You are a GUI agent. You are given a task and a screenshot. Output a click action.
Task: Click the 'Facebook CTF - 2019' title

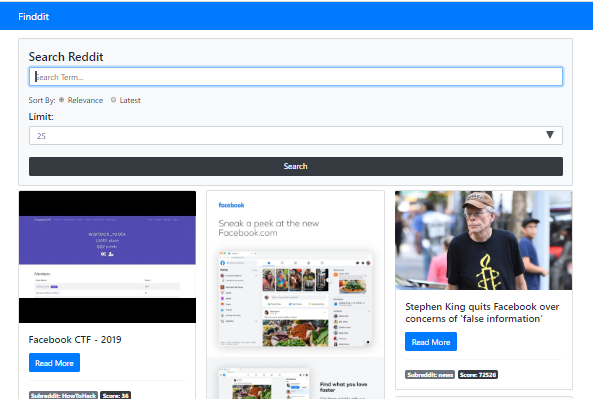[75, 340]
